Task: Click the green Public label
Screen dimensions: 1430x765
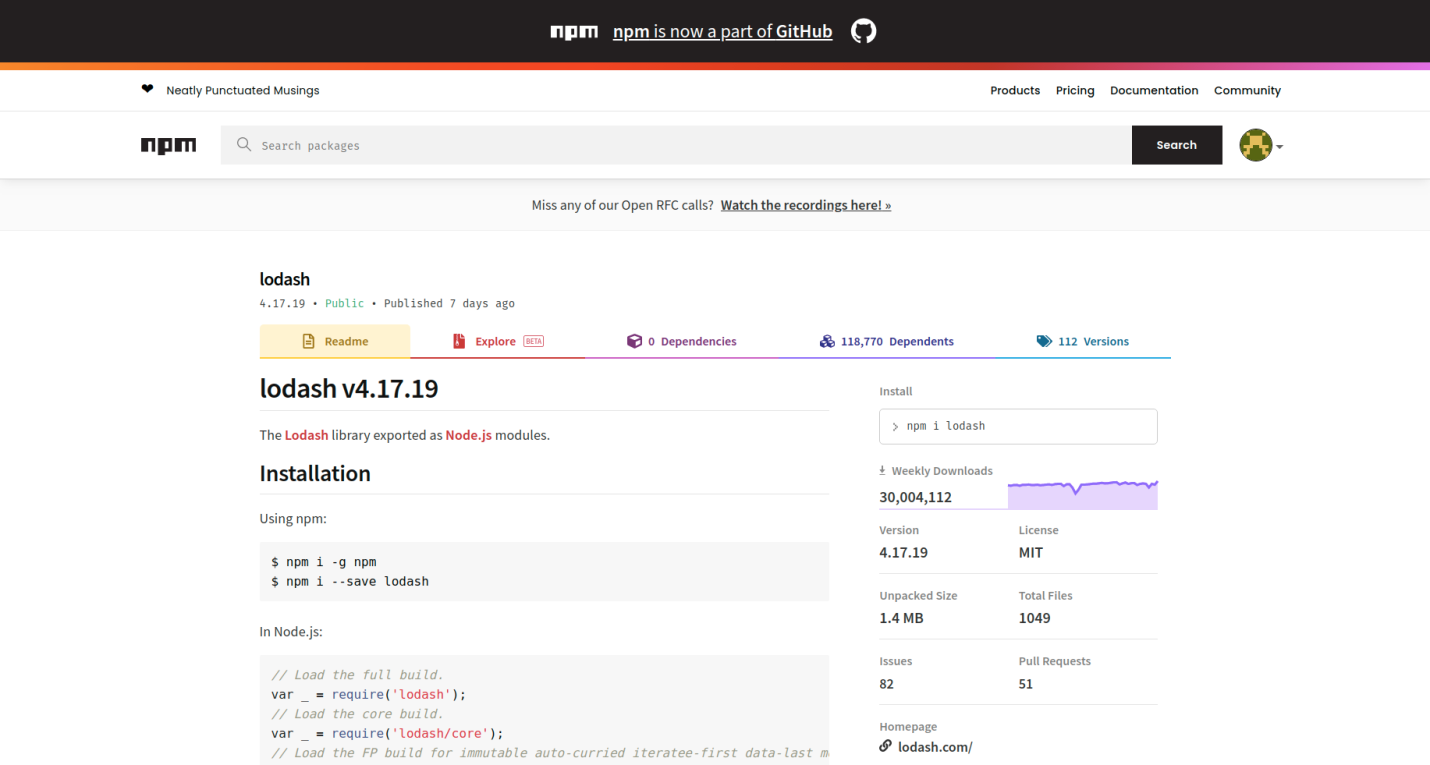Action: pos(345,303)
